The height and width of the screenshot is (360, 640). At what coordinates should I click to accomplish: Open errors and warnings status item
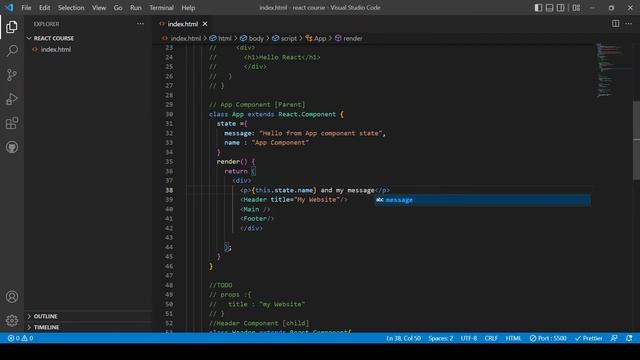(x=20, y=338)
